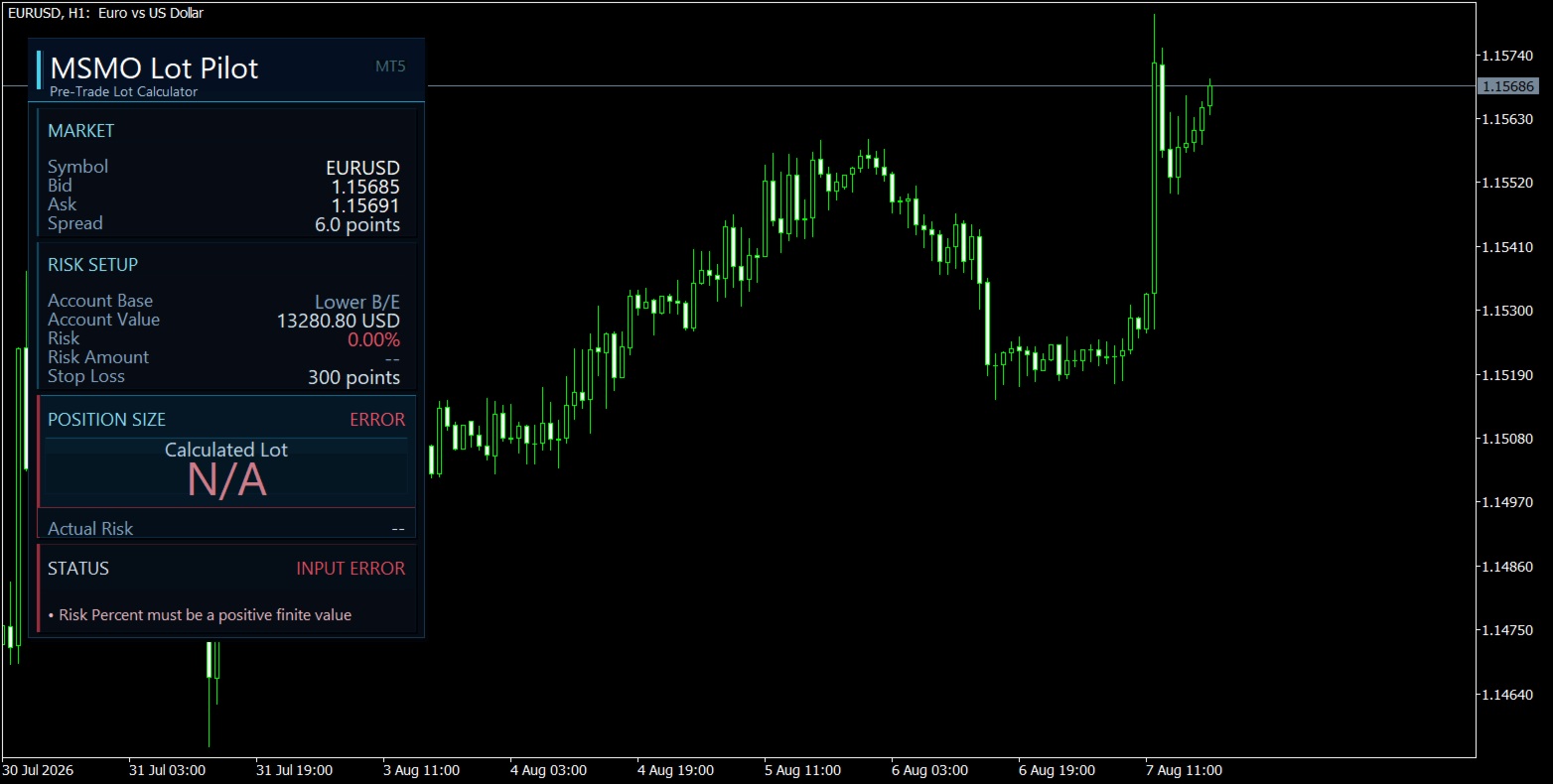Click the 5 Aug 11:00 time axis label
Image resolution: width=1553 pixels, height=784 pixels.
pos(802,770)
